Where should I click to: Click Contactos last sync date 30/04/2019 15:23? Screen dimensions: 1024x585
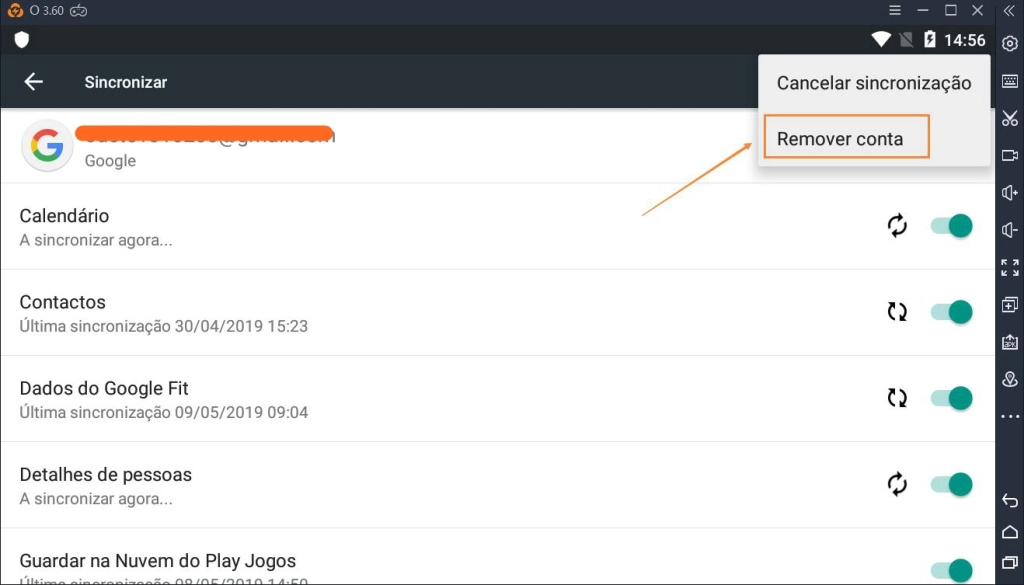pyautogui.click(x=241, y=326)
